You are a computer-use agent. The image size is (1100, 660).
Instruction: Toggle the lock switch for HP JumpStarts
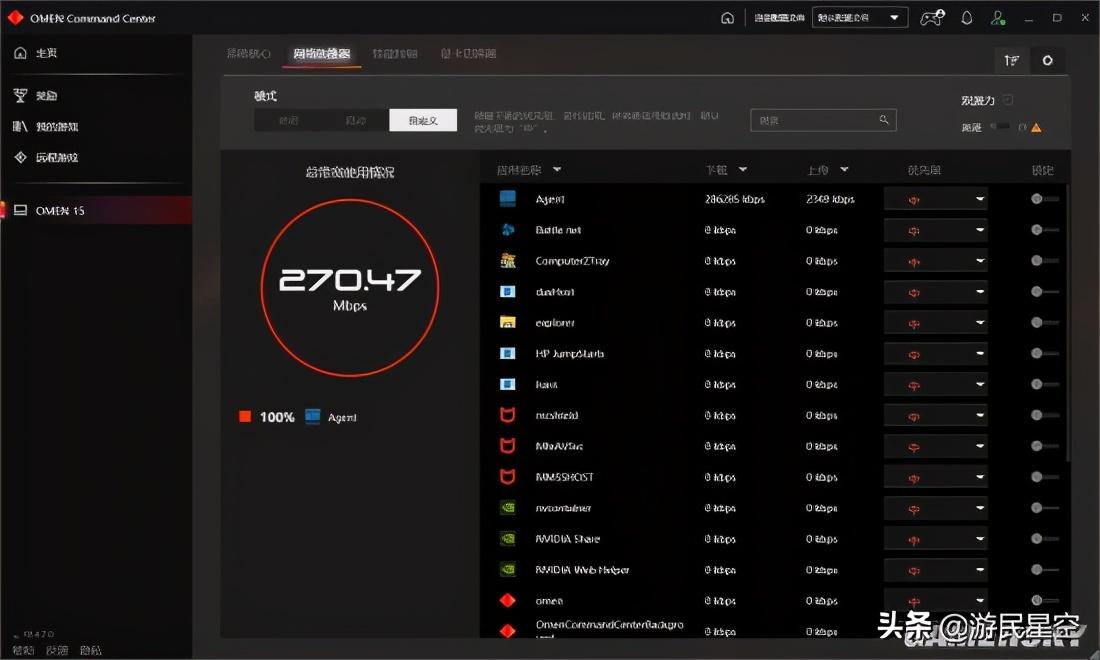pos(1045,353)
